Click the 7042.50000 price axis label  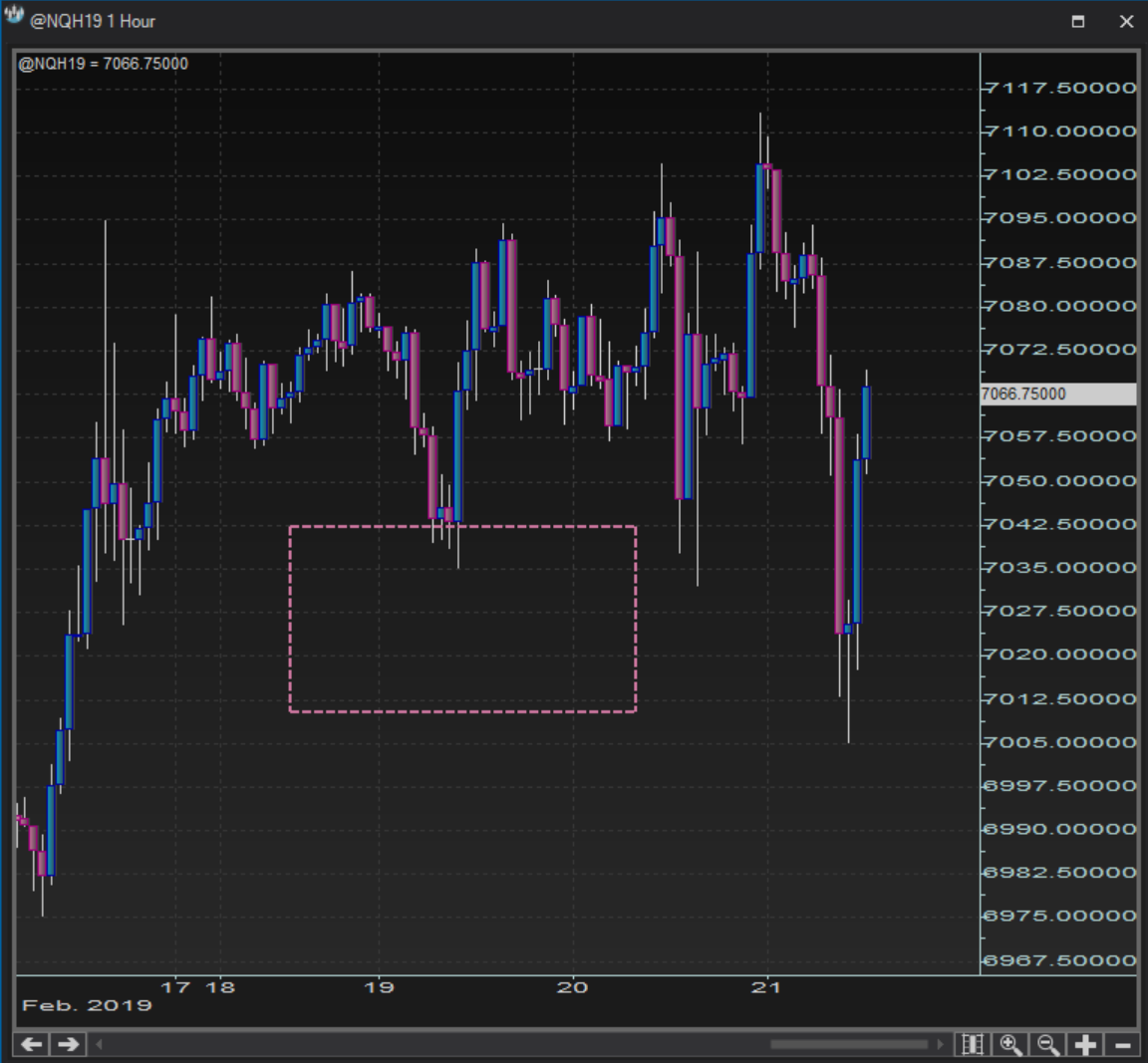[x=1061, y=524]
